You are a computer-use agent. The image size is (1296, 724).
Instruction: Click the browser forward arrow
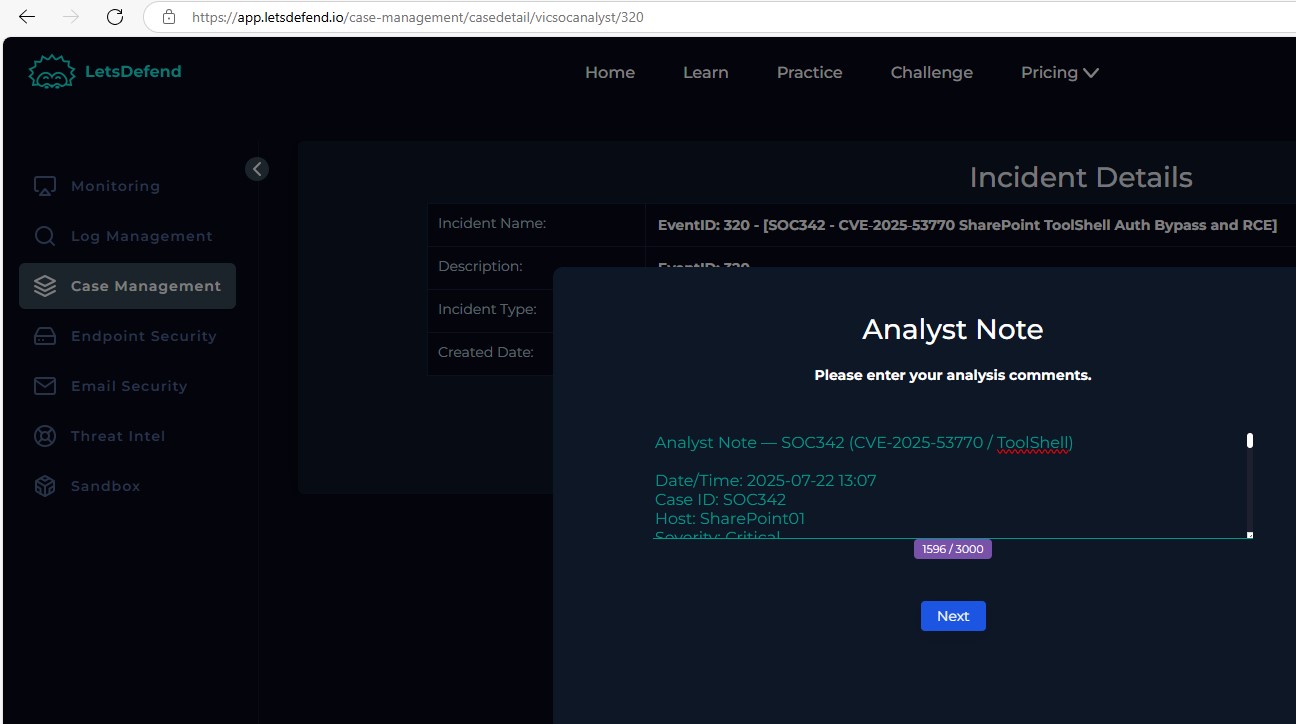point(71,17)
